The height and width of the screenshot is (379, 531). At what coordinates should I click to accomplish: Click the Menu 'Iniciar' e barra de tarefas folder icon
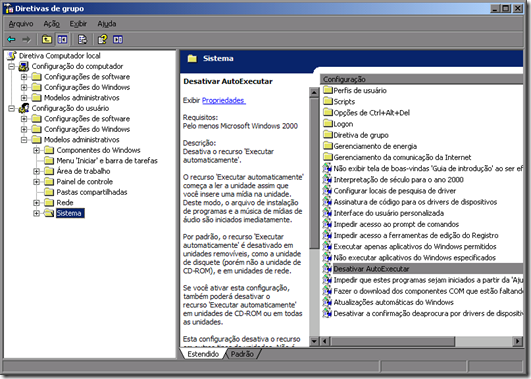[x=49, y=161]
